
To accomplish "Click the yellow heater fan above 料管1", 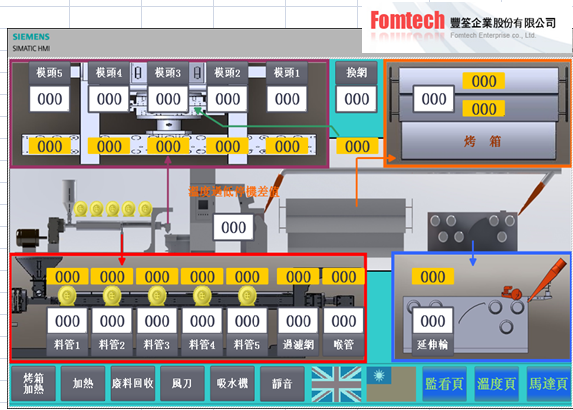I will (67, 295).
